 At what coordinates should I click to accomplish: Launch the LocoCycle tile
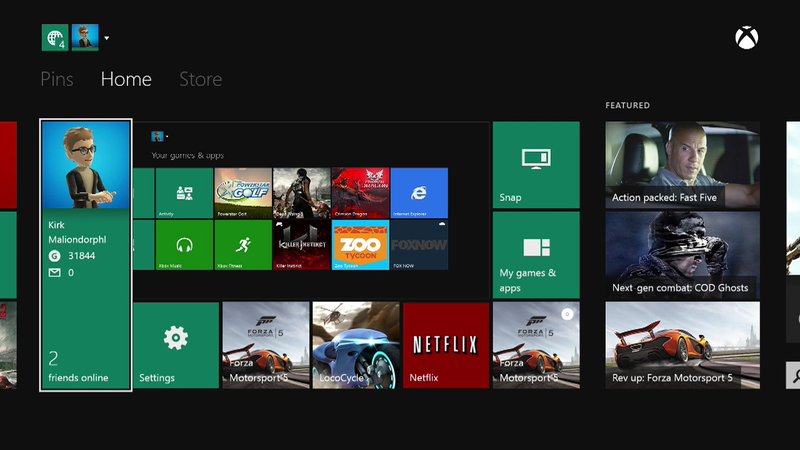point(356,345)
